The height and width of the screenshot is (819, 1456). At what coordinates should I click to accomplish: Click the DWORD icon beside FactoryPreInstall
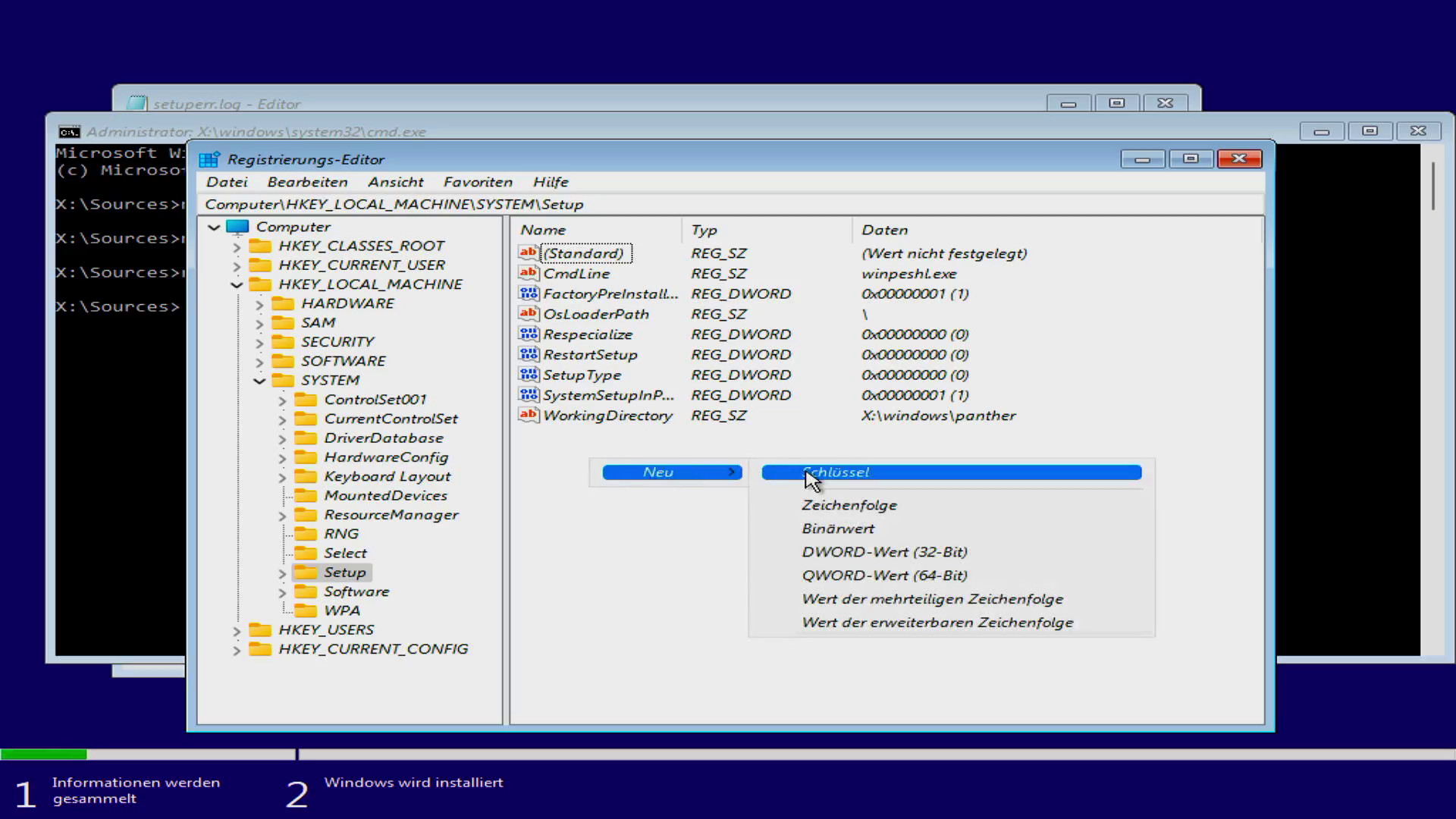click(x=529, y=293)
